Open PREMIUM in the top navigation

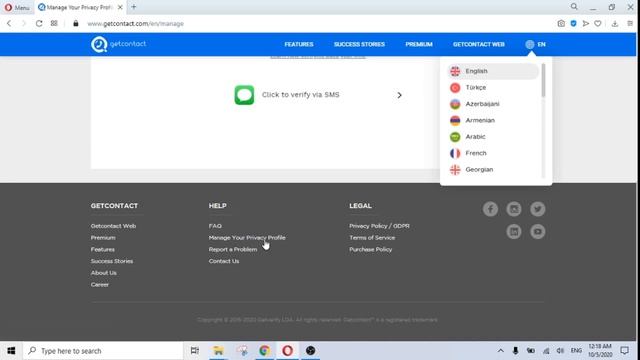[x=419, y=44]
